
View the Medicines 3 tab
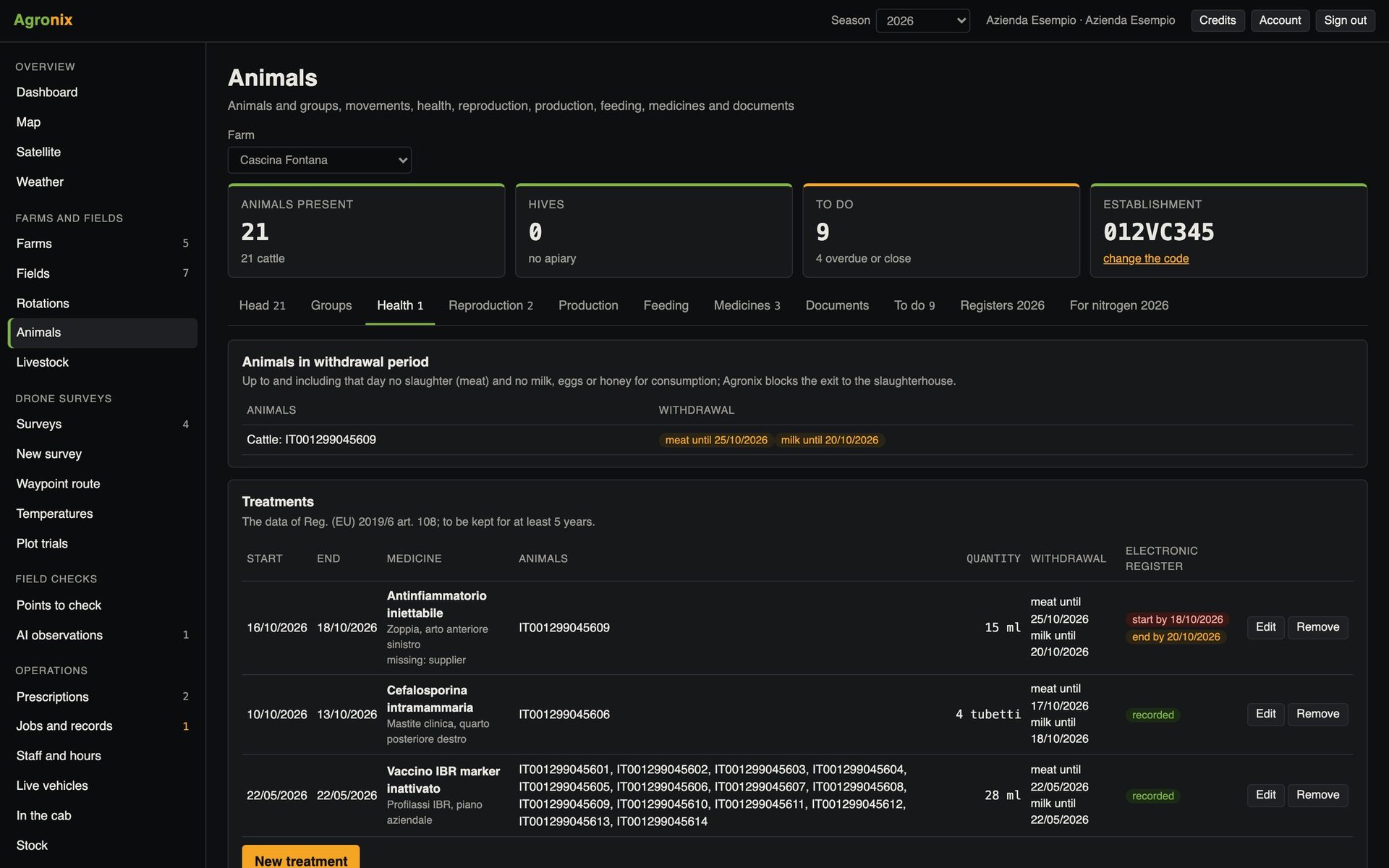tap(747, 305)
